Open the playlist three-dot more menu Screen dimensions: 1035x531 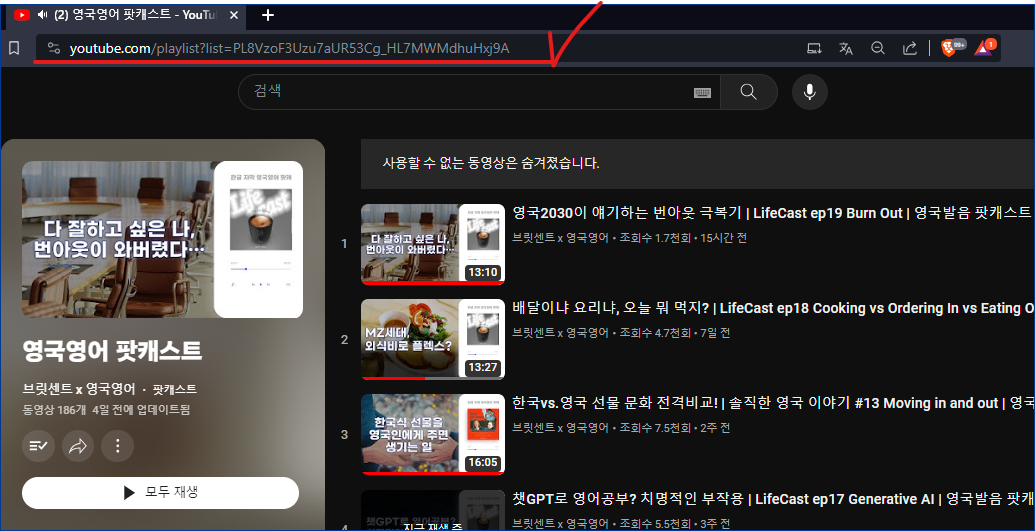point(117,446)
